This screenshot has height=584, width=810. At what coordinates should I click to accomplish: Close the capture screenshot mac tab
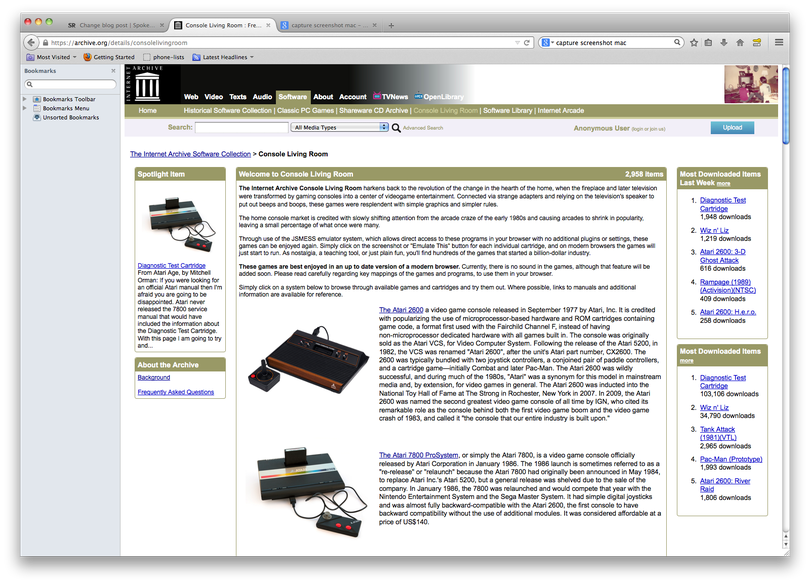[x=375, y=25]
